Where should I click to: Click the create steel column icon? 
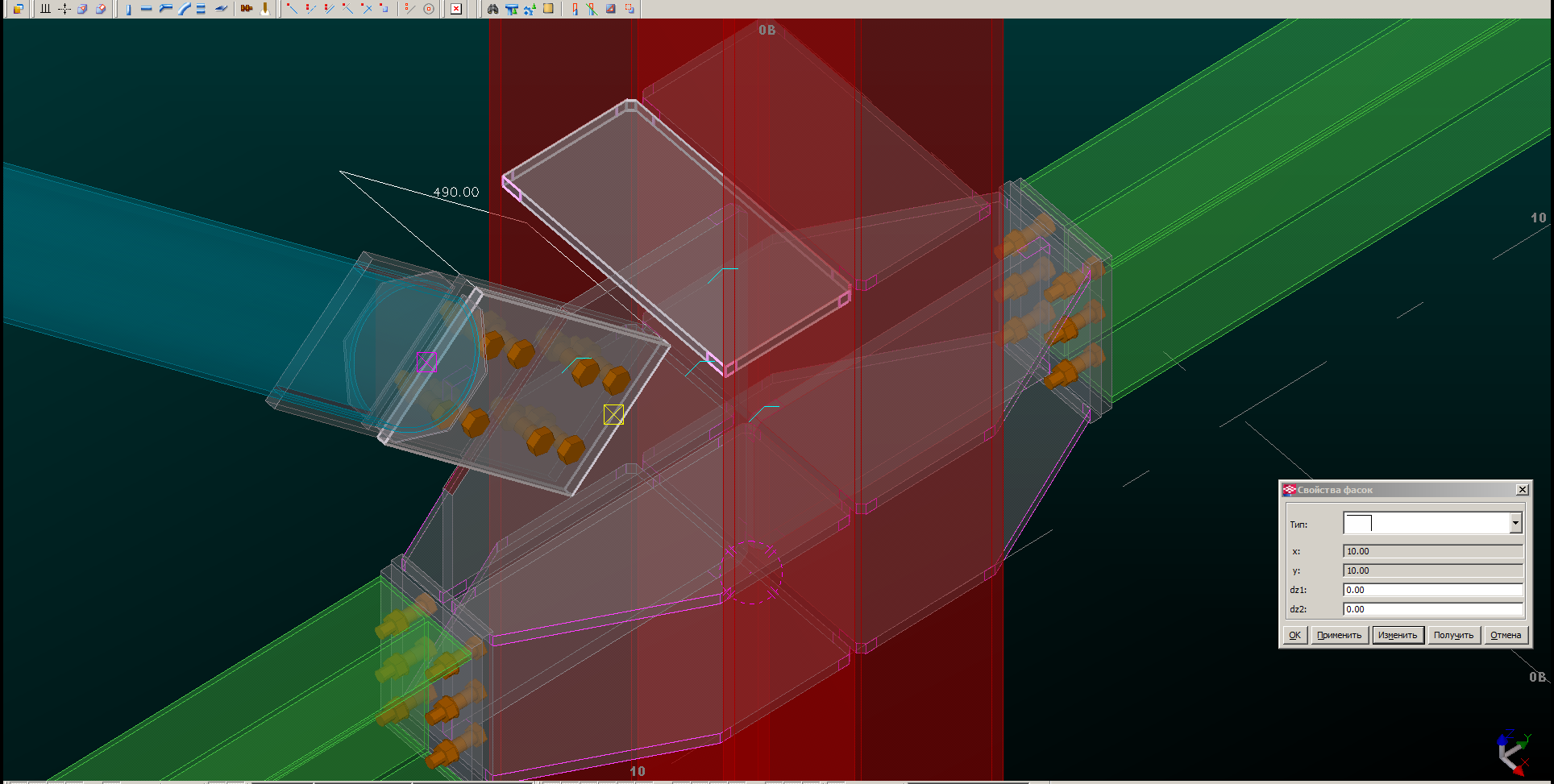[128, 9]
